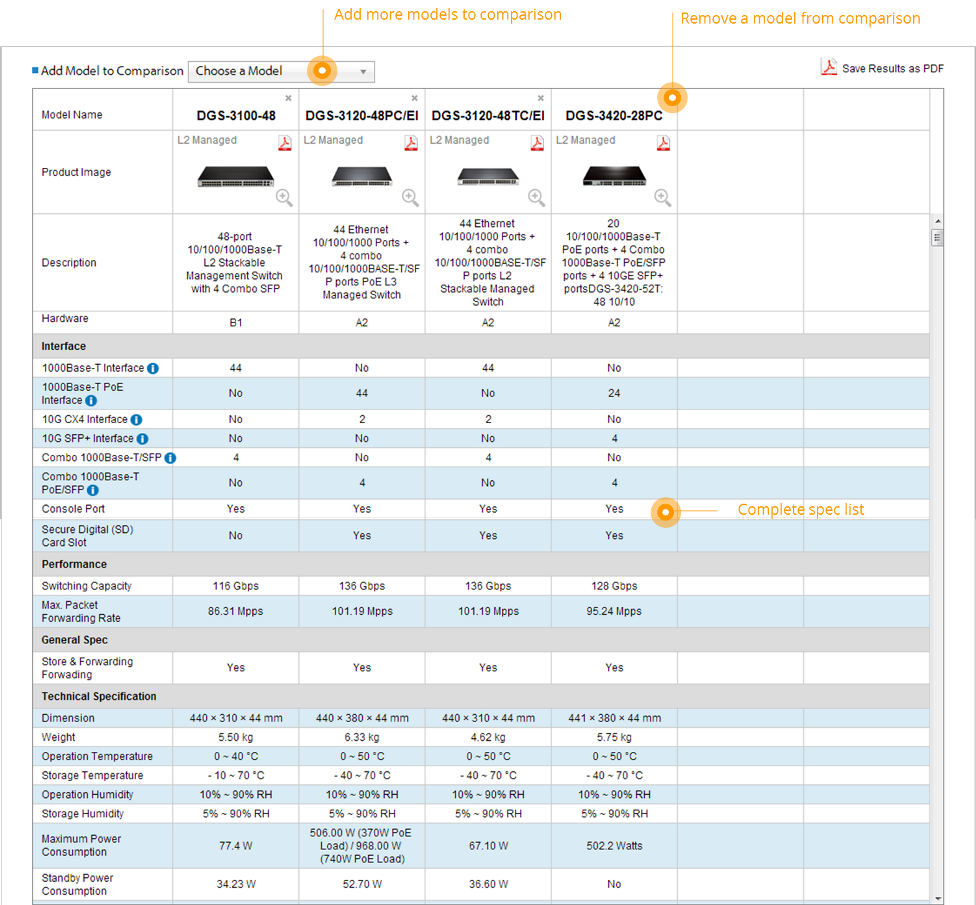
Task: Click the hardware version "B1" cell
Action: (x=236, y=323)
